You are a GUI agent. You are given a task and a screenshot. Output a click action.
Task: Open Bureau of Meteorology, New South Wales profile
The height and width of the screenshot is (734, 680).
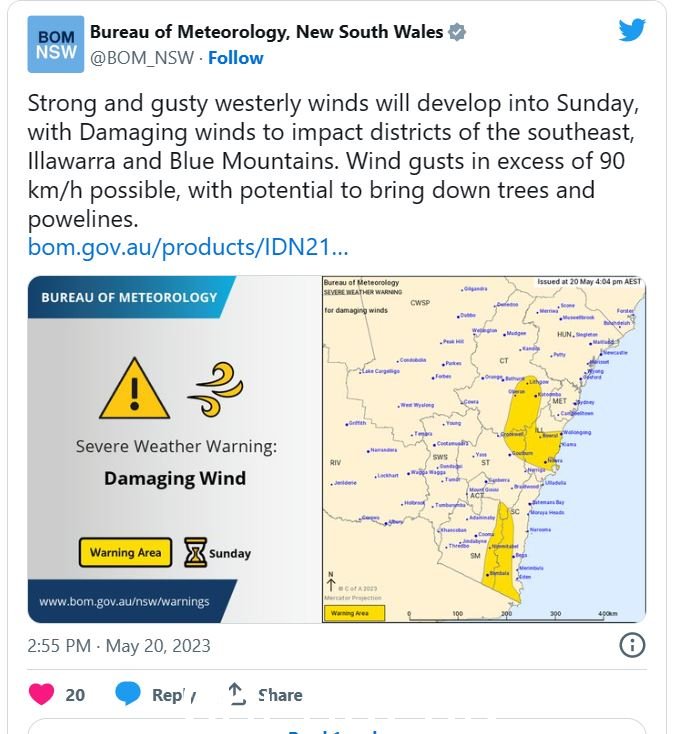click(266, 32)
